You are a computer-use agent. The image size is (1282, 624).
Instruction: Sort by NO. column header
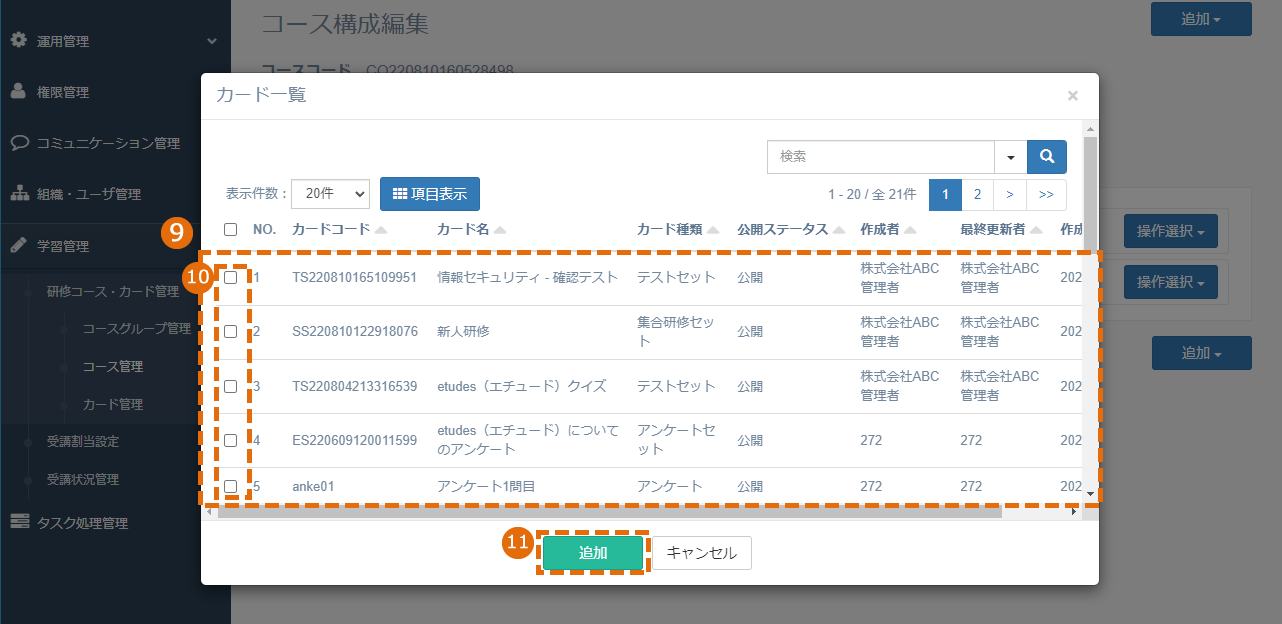[264, 229]
